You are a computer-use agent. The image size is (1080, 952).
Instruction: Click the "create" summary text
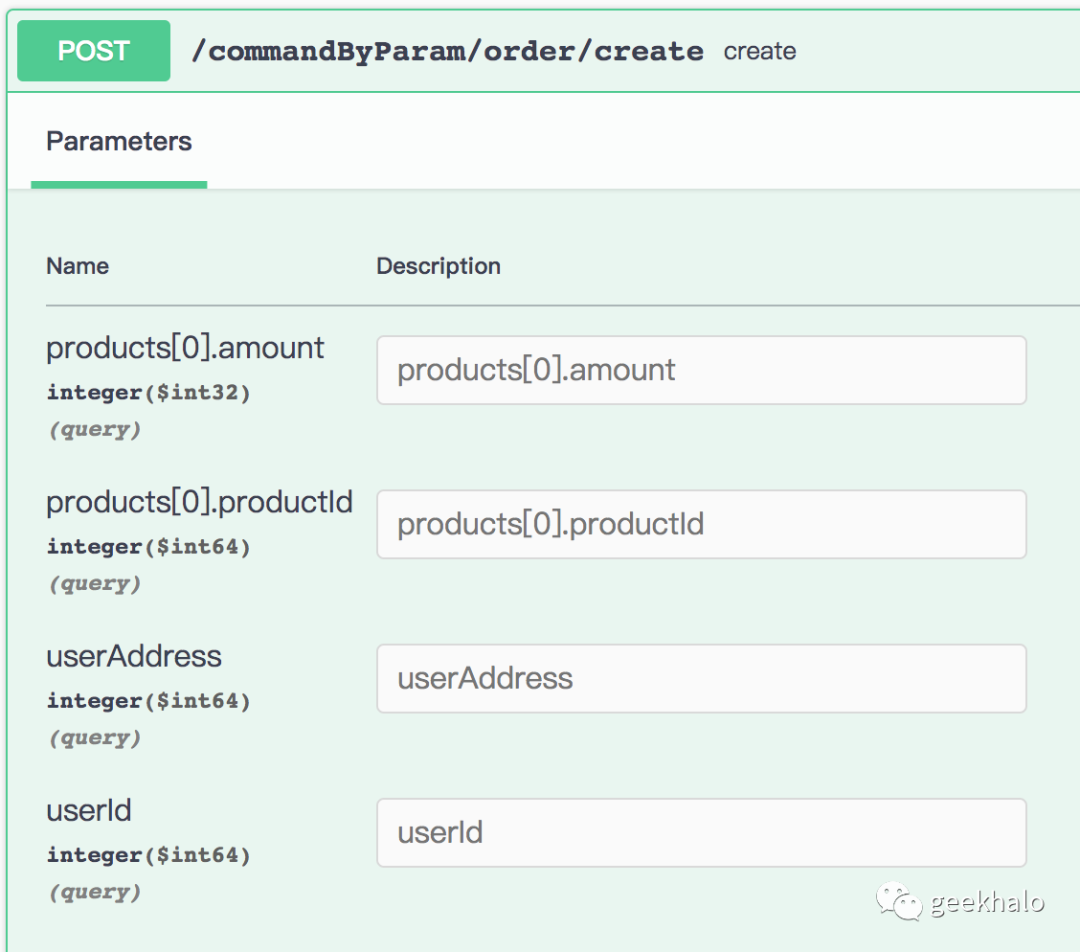point(760,51)
